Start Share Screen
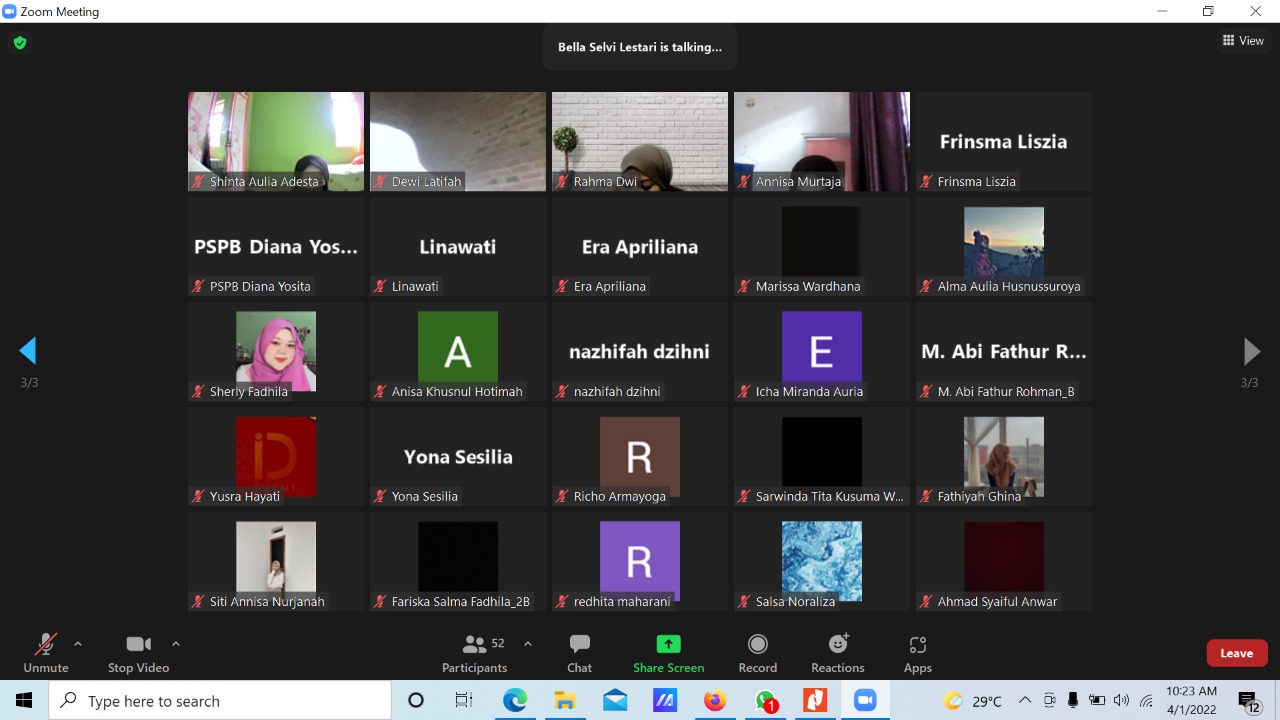The image size is (1280, 720). (668, 652)
